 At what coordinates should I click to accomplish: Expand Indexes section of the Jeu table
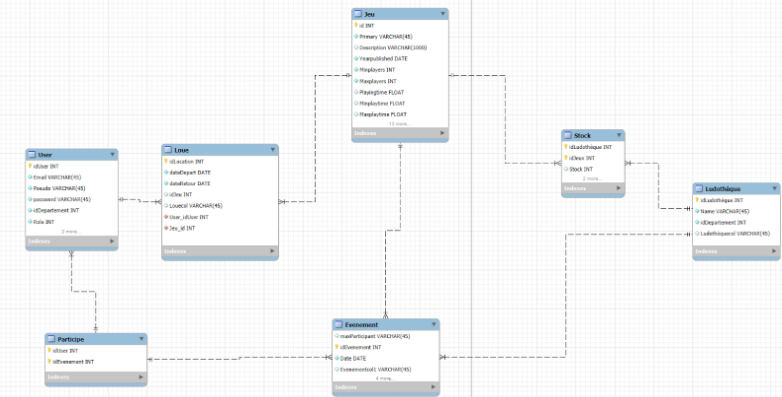coord(442,133)
